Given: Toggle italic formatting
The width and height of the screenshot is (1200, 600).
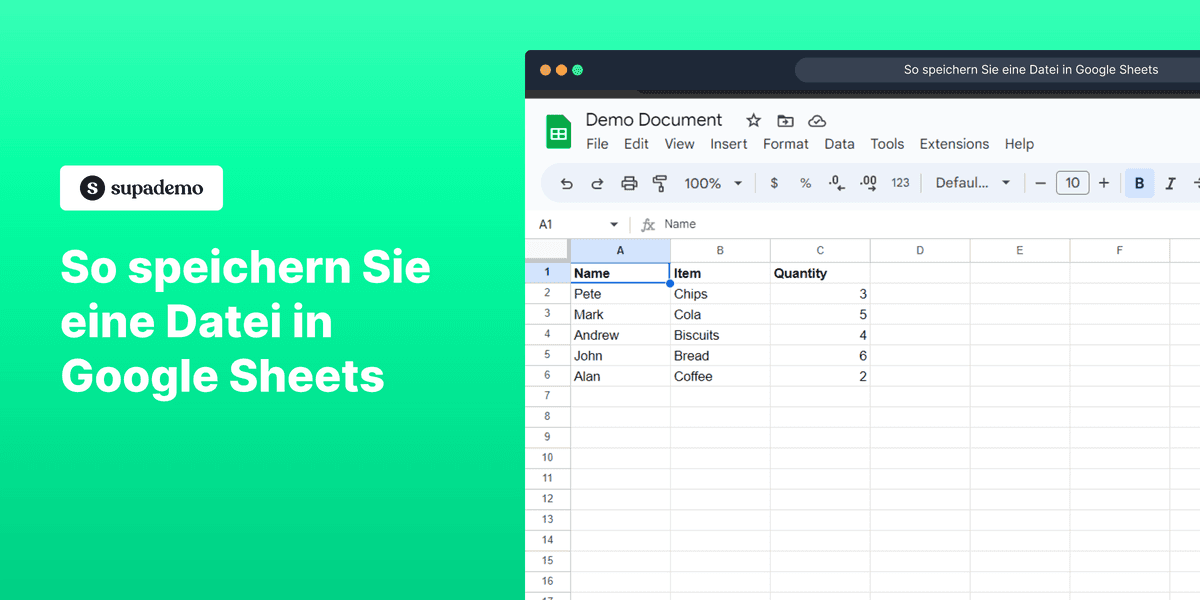Looking at the screenshot, I should click(x=1170, y=183).
